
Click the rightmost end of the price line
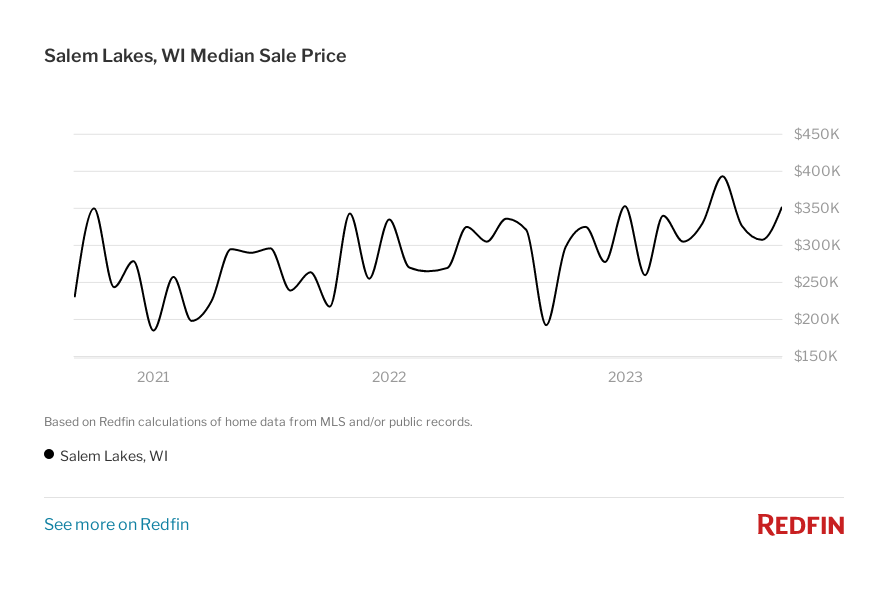click(x=781, y=207)
